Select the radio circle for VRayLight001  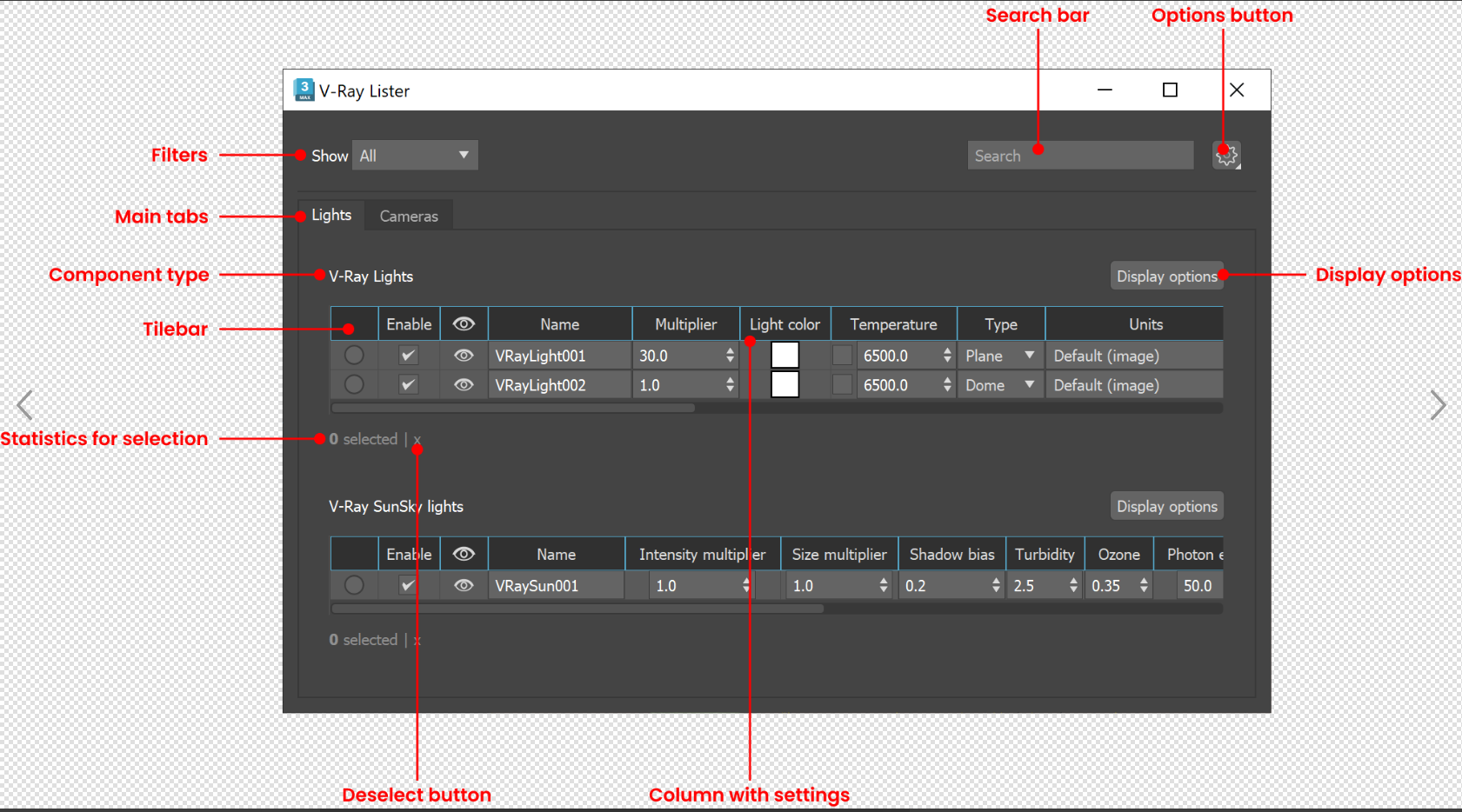click(354, 356)
